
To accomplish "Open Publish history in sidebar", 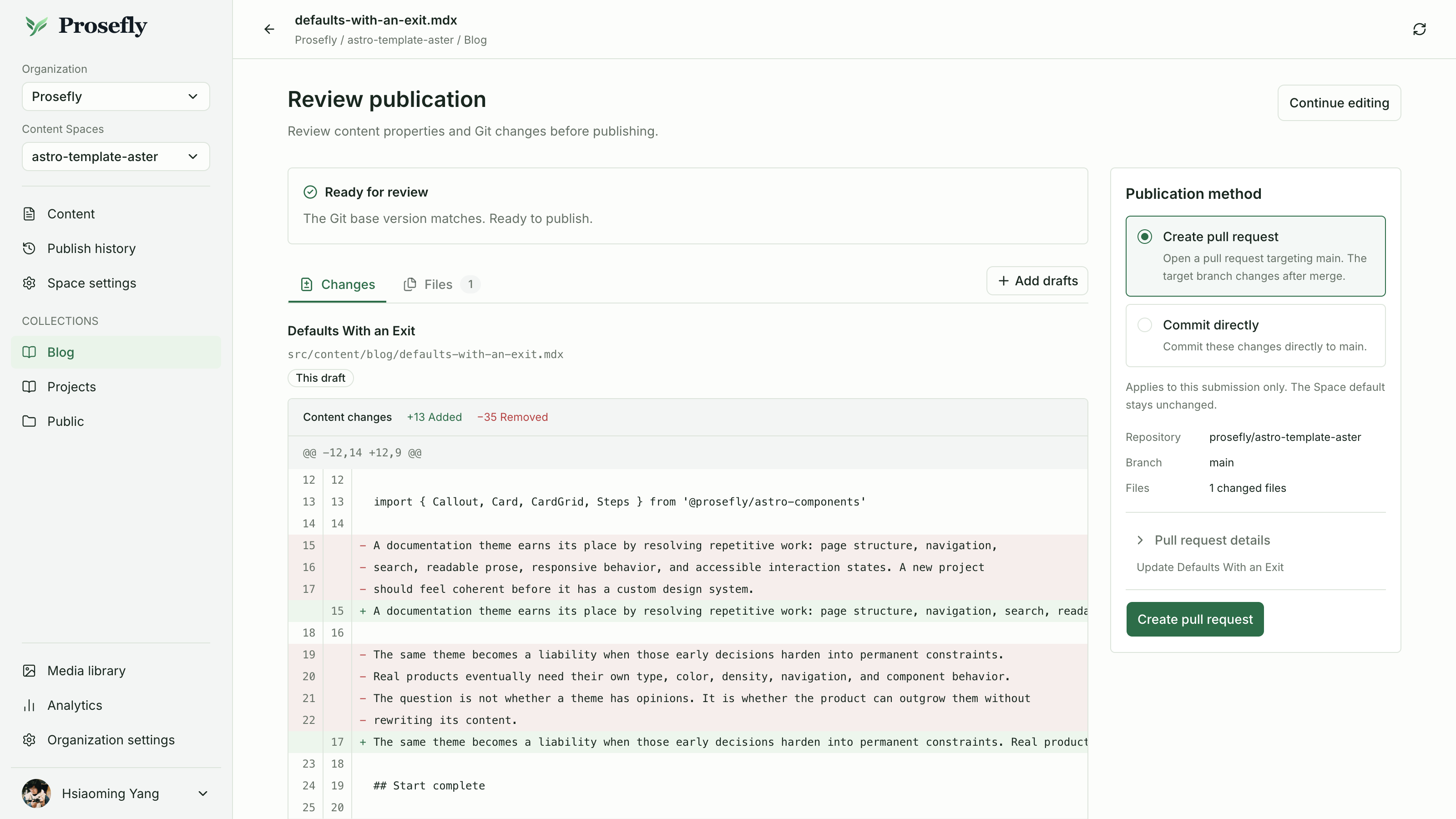I will coord(116,248).
